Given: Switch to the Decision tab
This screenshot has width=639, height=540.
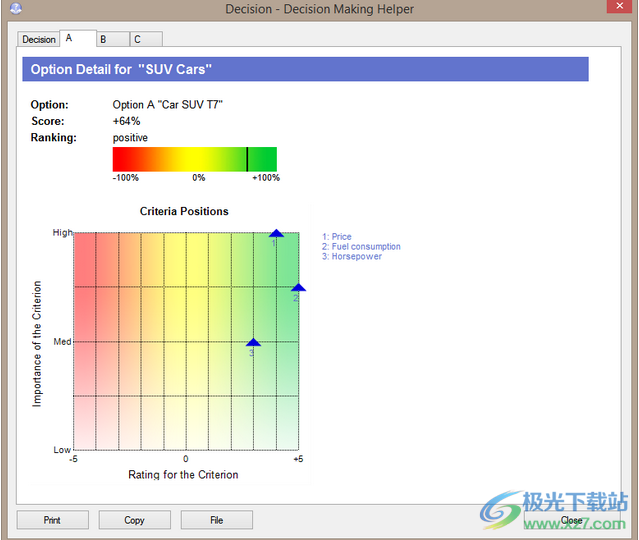Looking at the screenshot, I should click(x=39, y=40).
